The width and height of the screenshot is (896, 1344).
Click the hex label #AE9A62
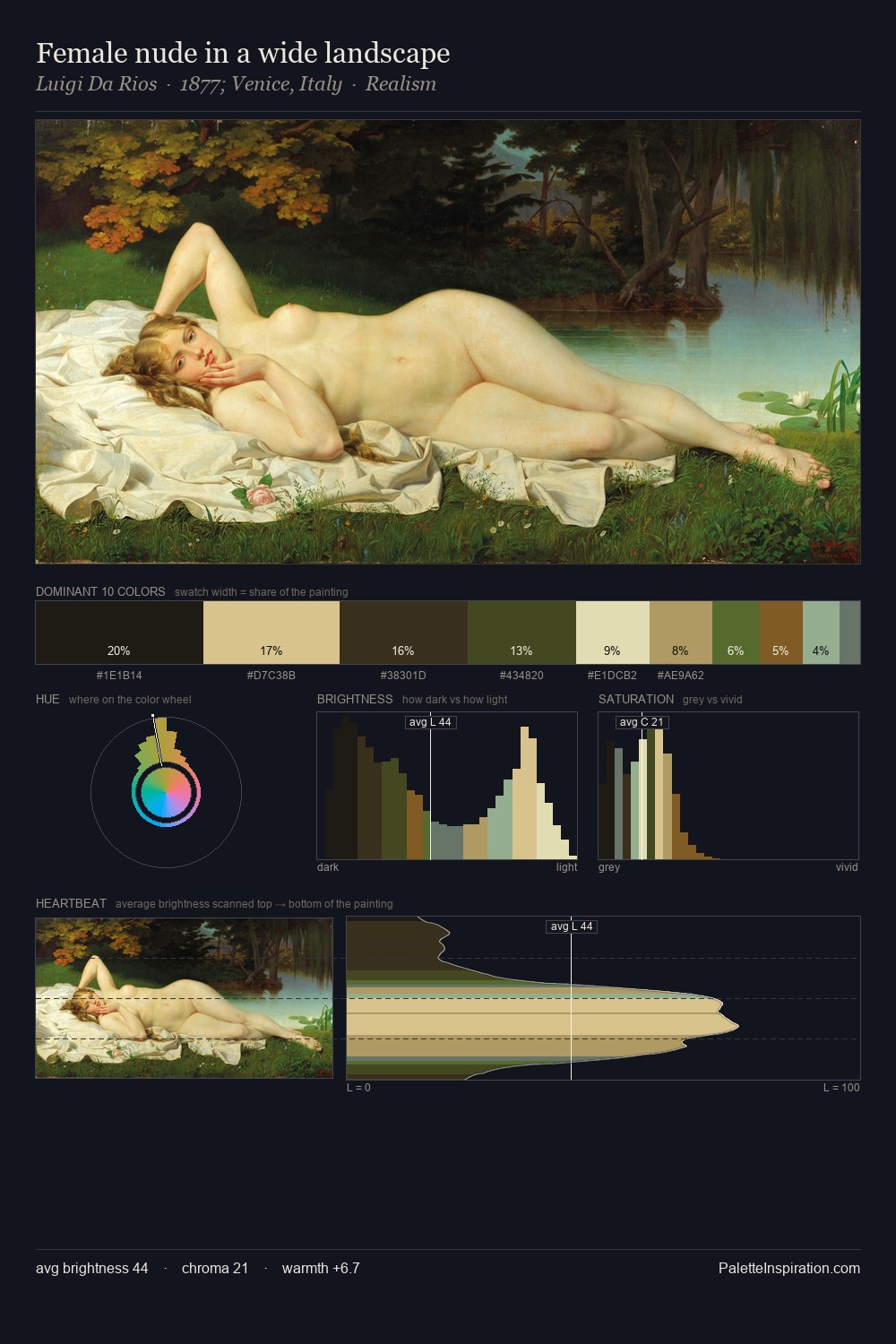[681, 676]
